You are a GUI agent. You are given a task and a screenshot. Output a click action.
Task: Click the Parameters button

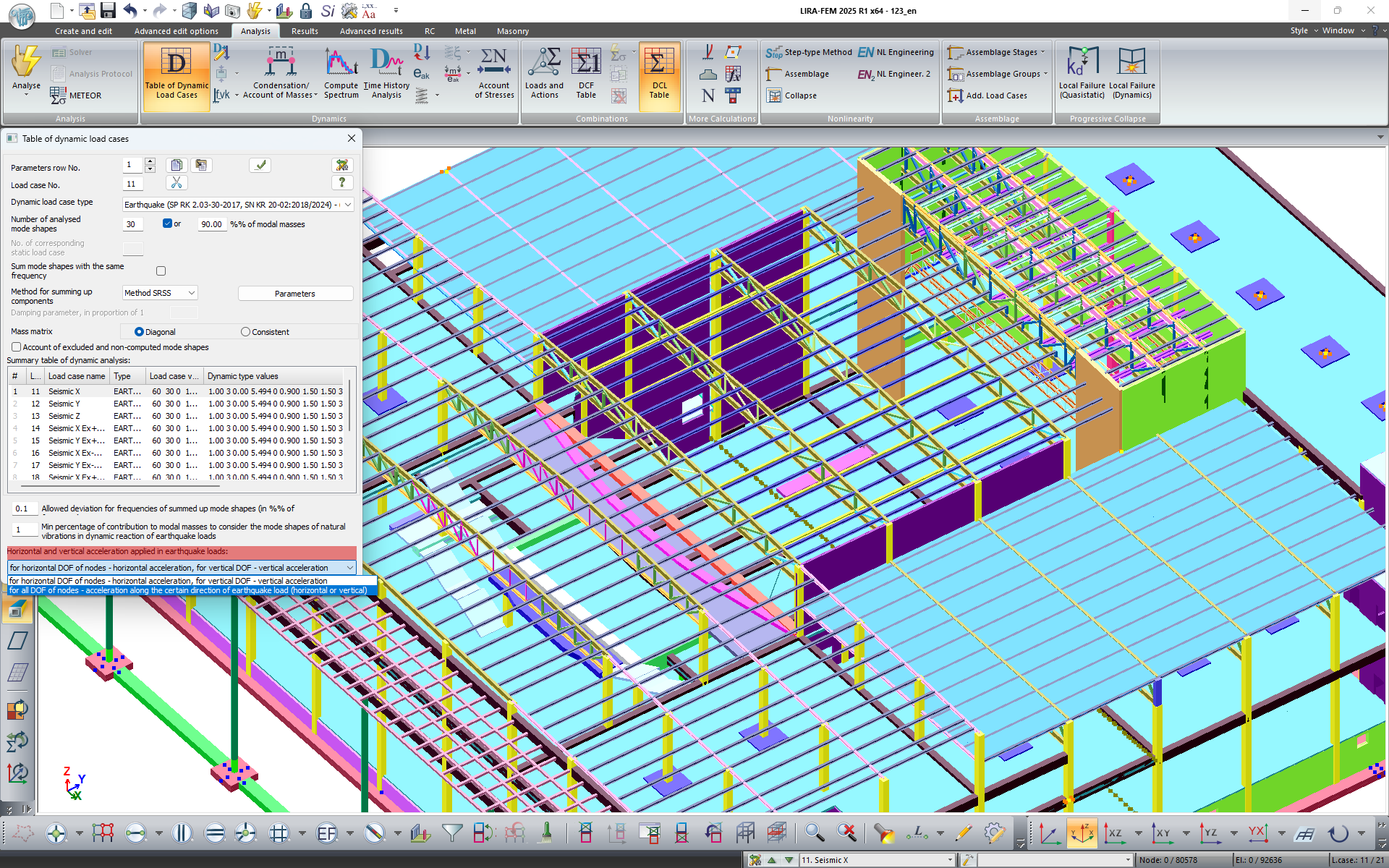(x=295, y=294)
